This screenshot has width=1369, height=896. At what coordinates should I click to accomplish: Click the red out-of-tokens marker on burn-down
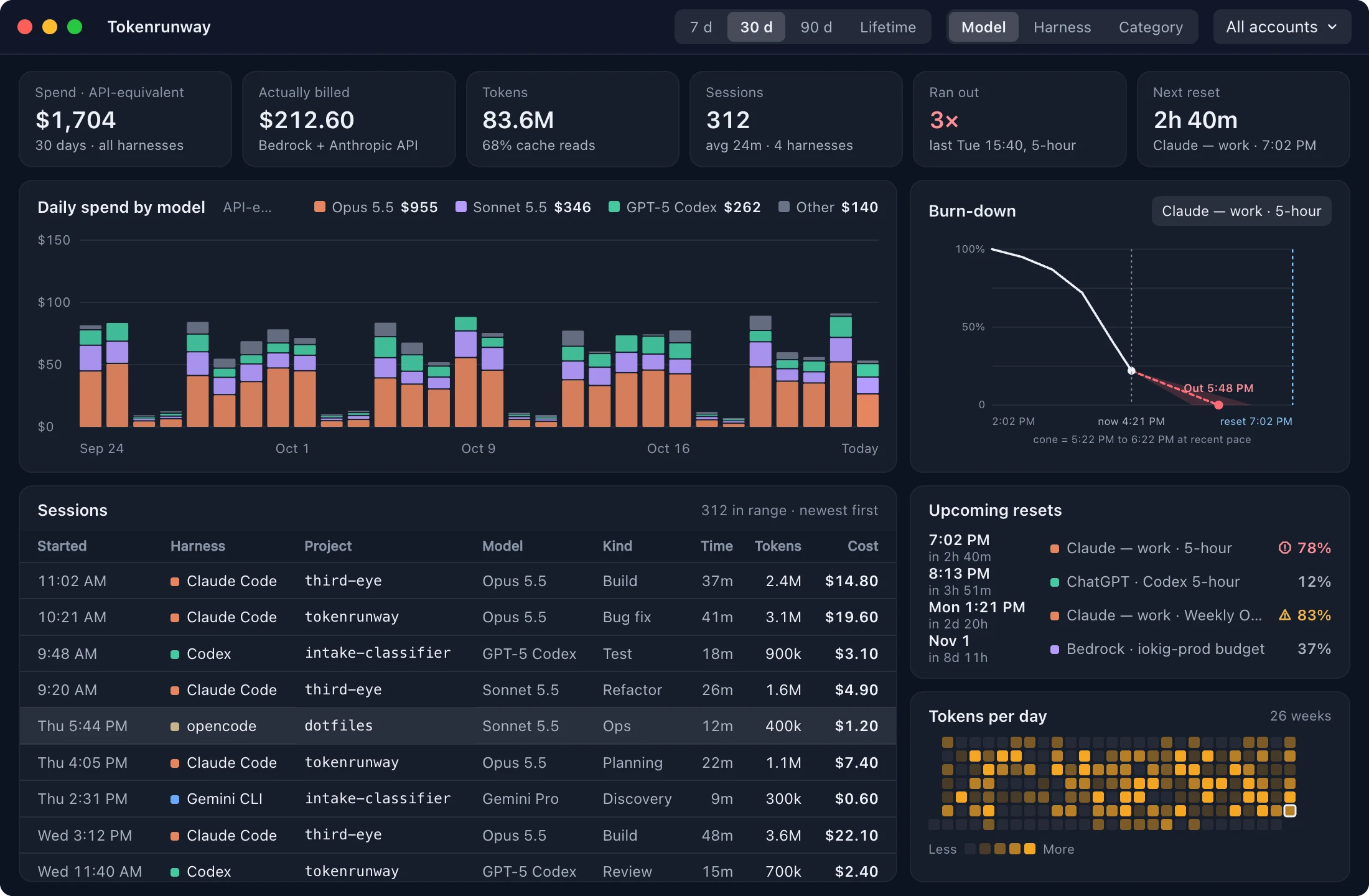[1218, 405]
